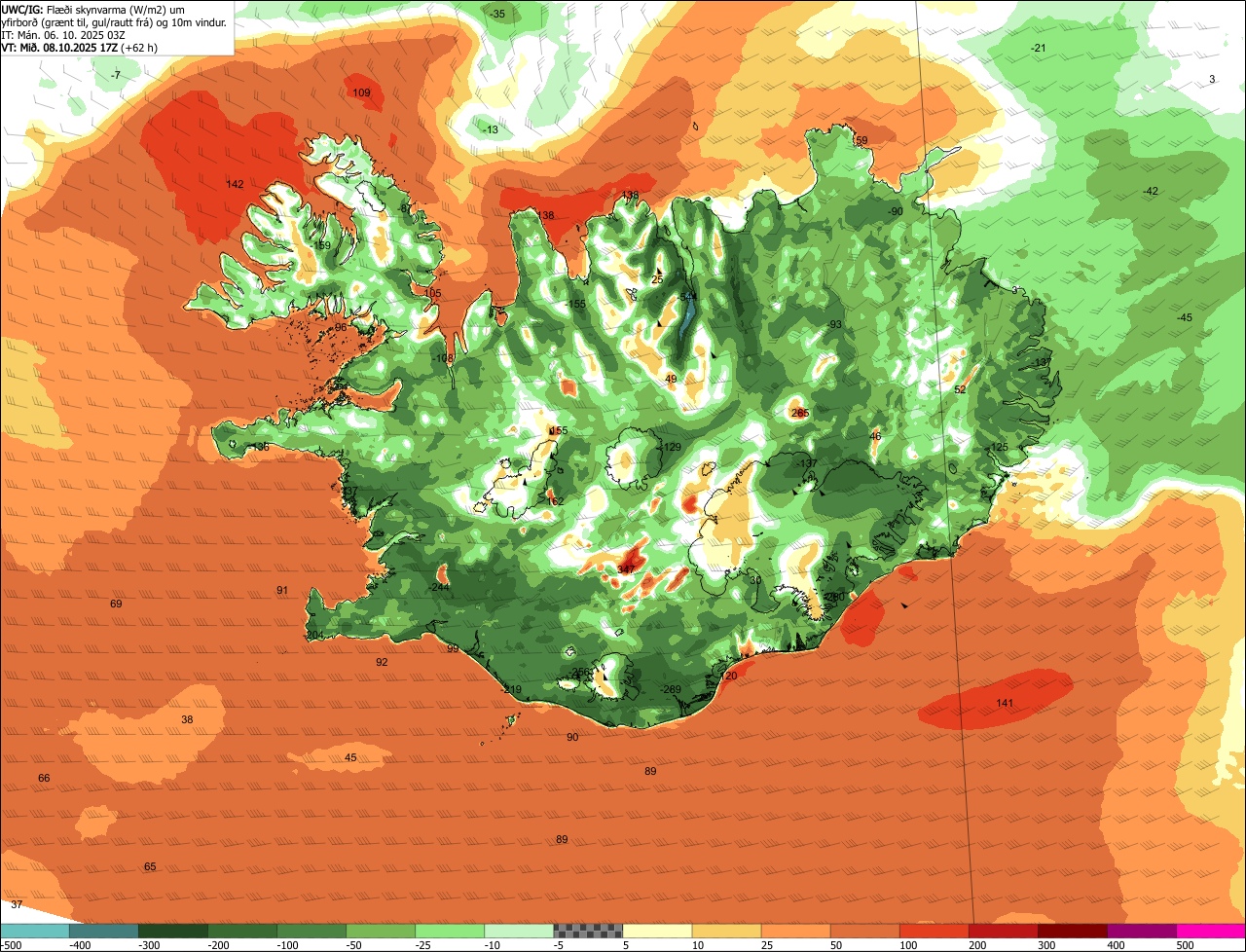Click the "-42" value in the northeast sea

click(1151, 191)
